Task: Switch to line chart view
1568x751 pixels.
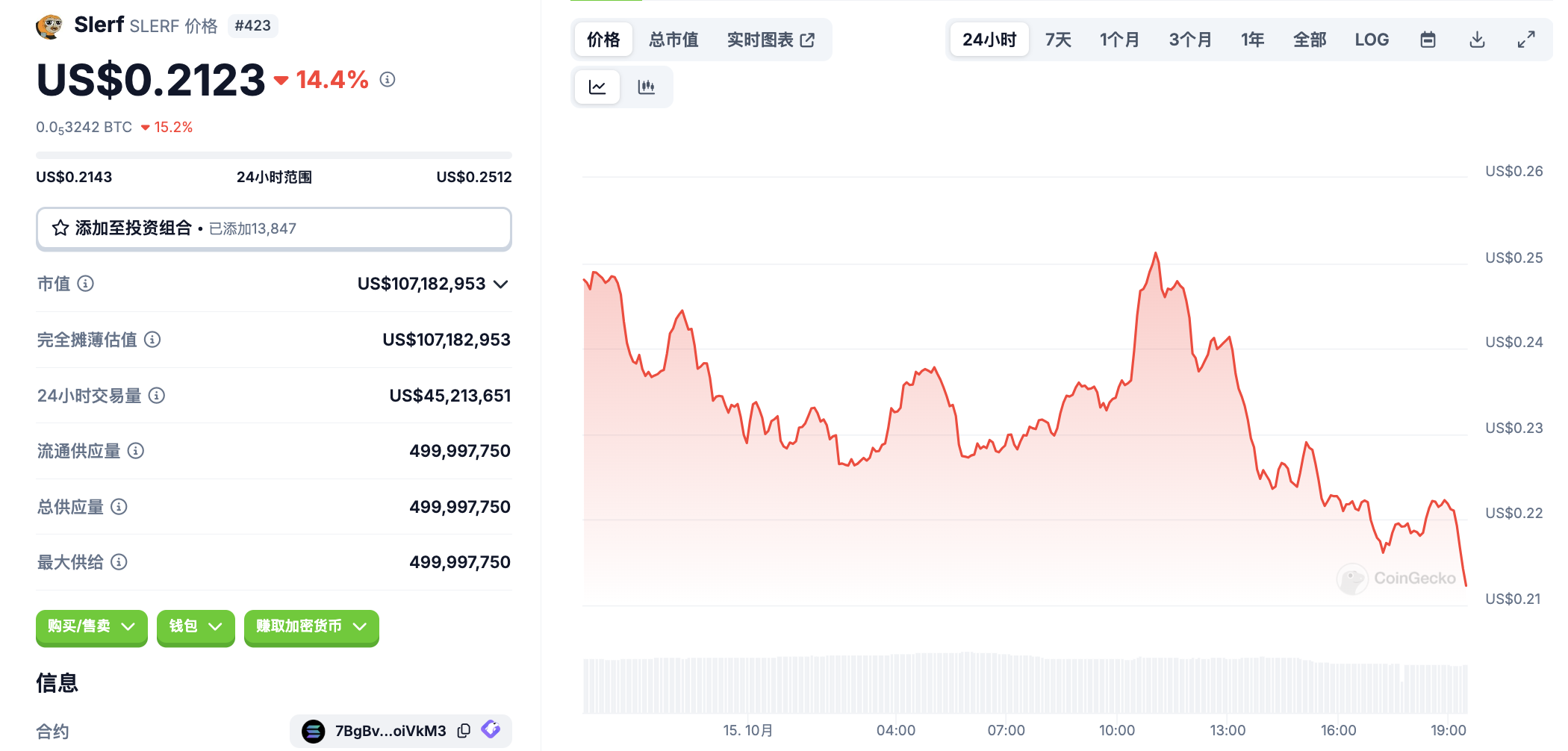Action: coord(597,87)
